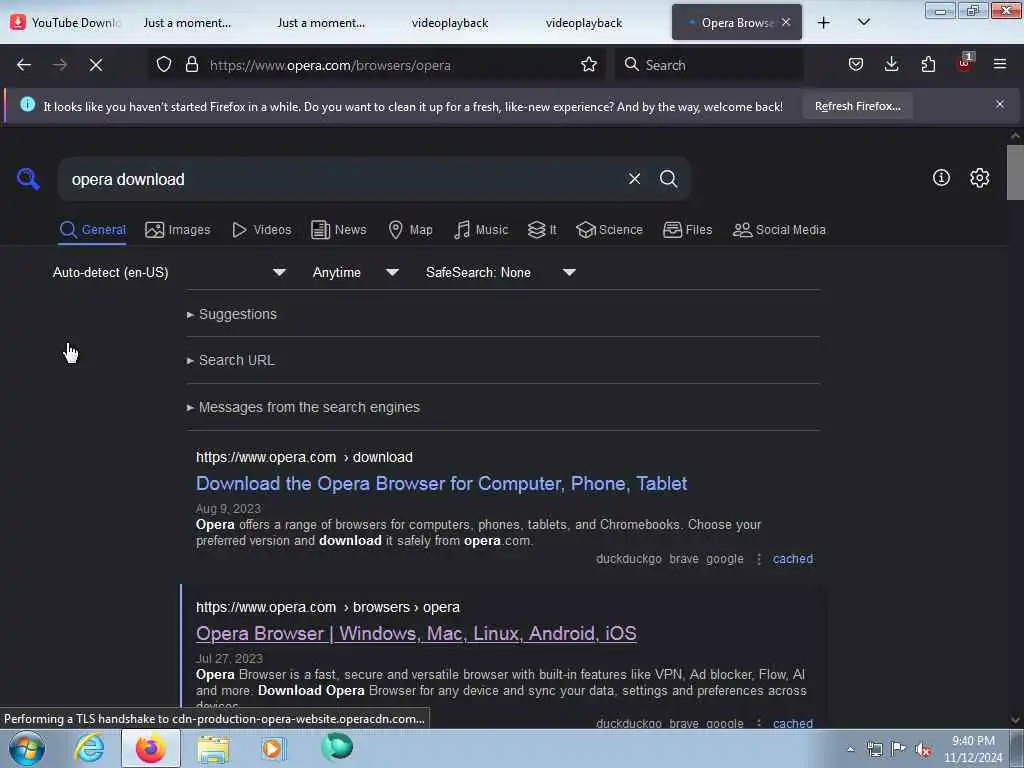1024x768 pixels.
Task: Select the Videos search category
Action: (262, 230)
